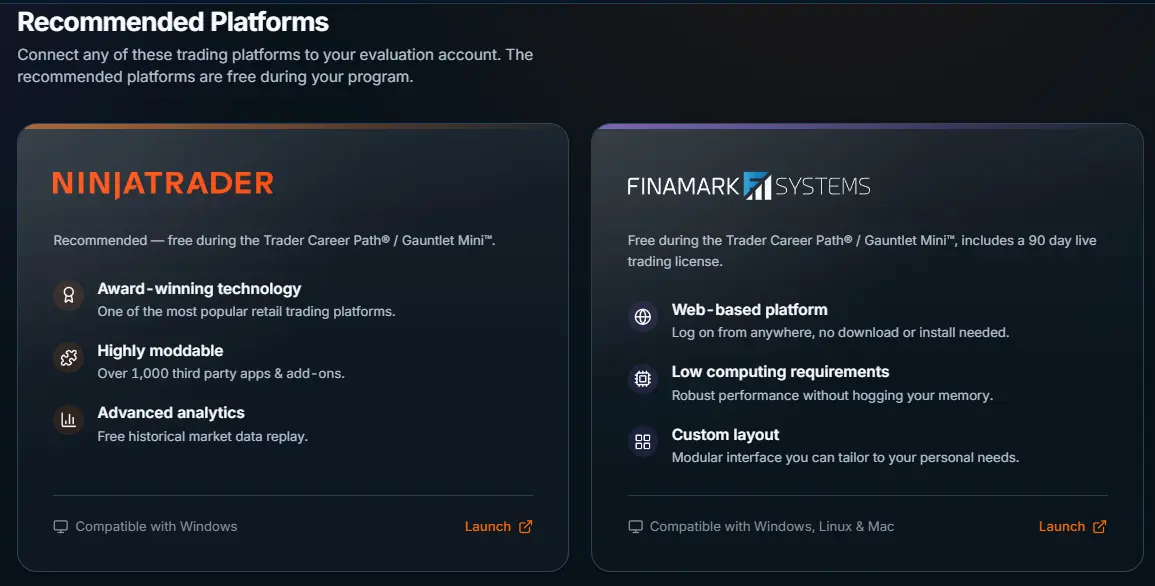Click the Recommended Platforms heading
Screen dimensions: 1155x586
tap(173, 20)
